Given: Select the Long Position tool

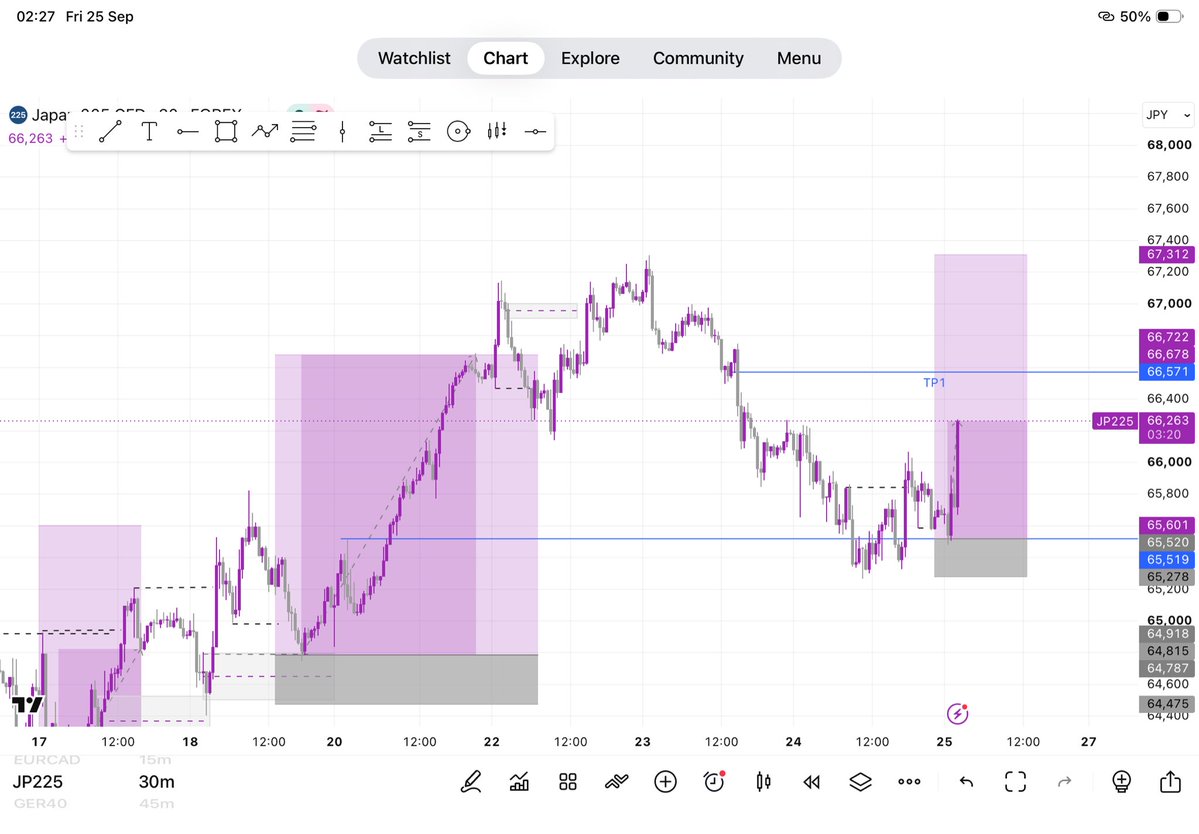Looking at the screenshot, I should pyautogui.click(x=380, y=131).
